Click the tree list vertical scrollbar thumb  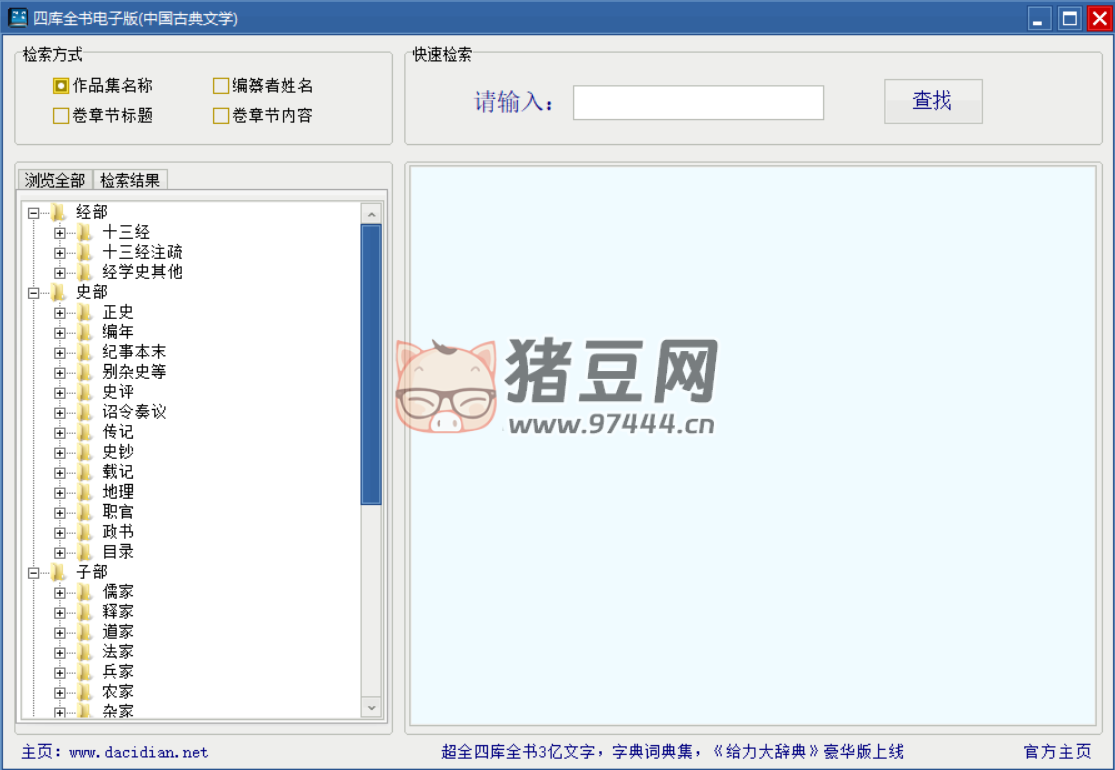(x=371, y=364)
